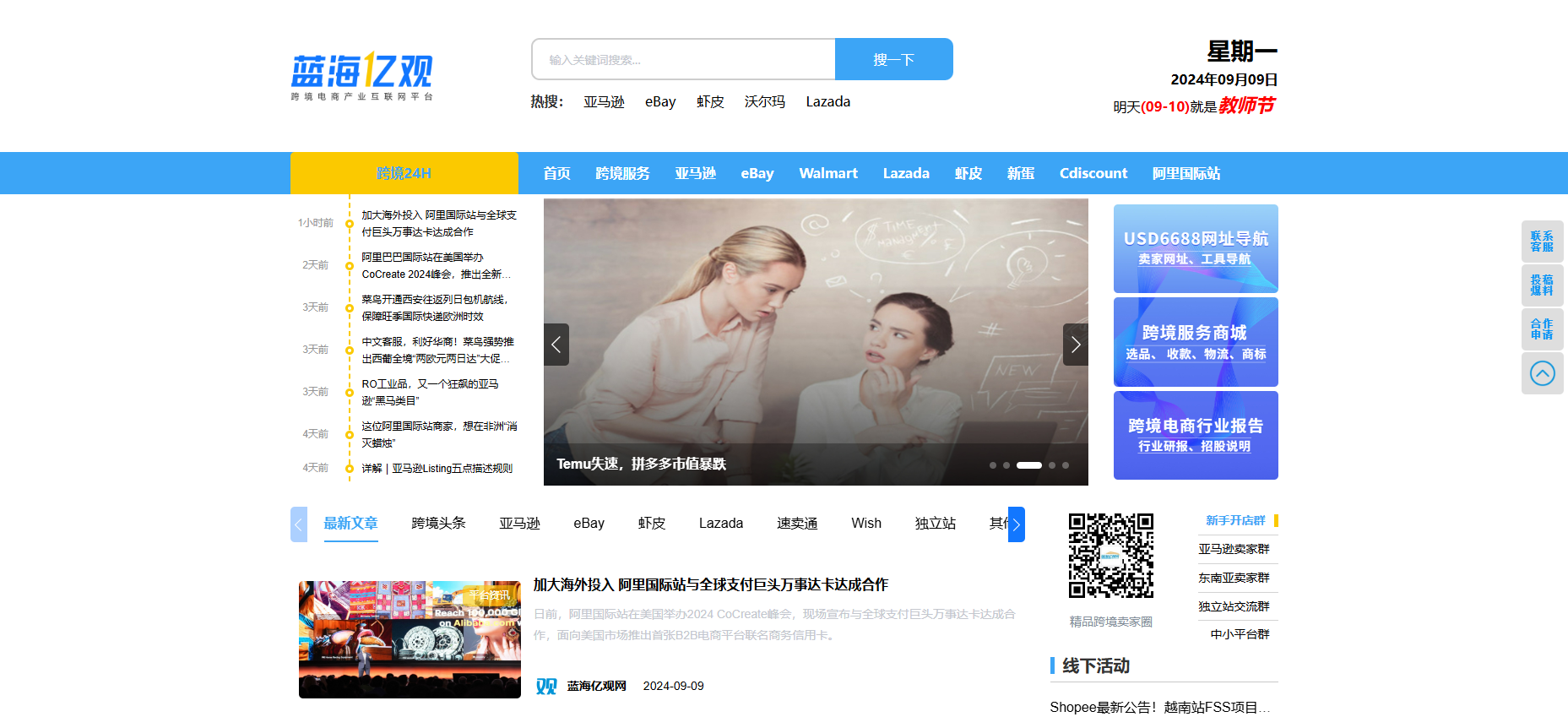Select the 跨境头条 tab

(438, 524)
